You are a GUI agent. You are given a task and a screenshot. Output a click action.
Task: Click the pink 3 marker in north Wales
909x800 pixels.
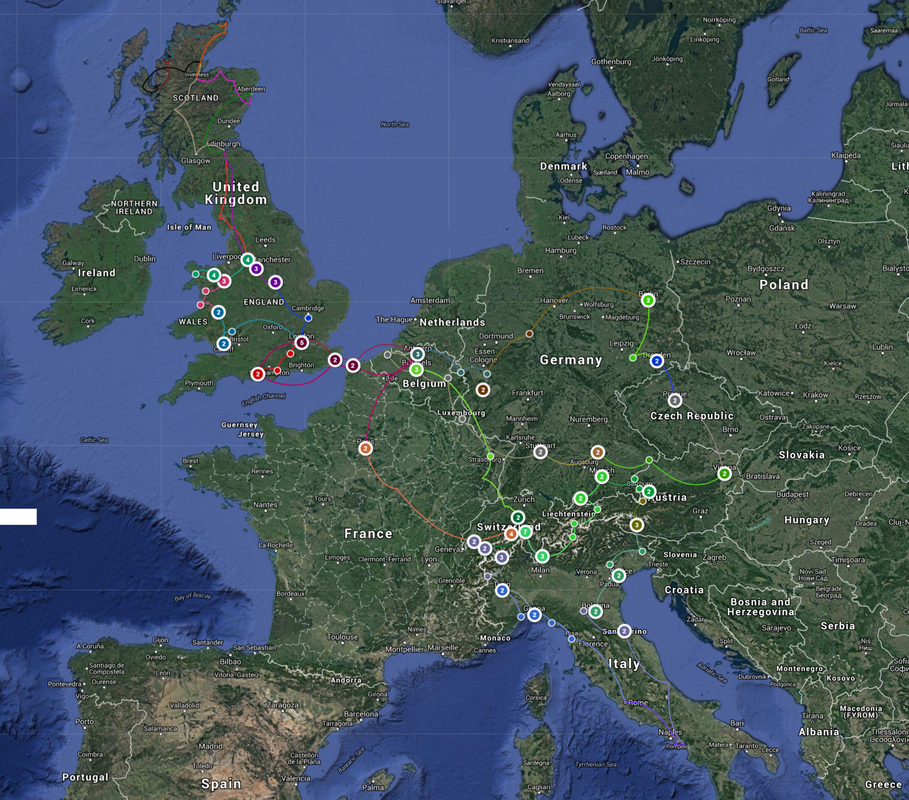tap(224, 282)
